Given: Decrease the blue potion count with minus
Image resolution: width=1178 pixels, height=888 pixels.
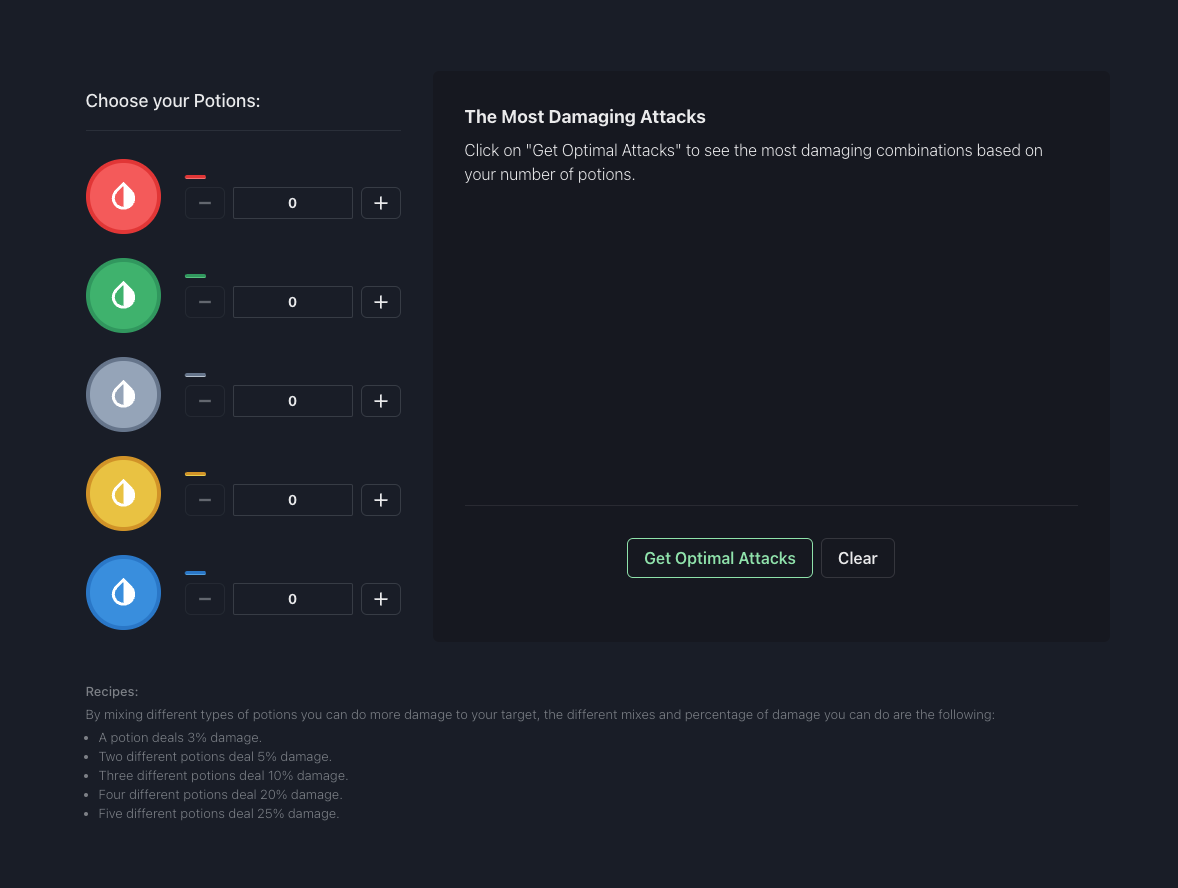Looking at the screenshot, I should pyautogui.click(x=204, y=598).
